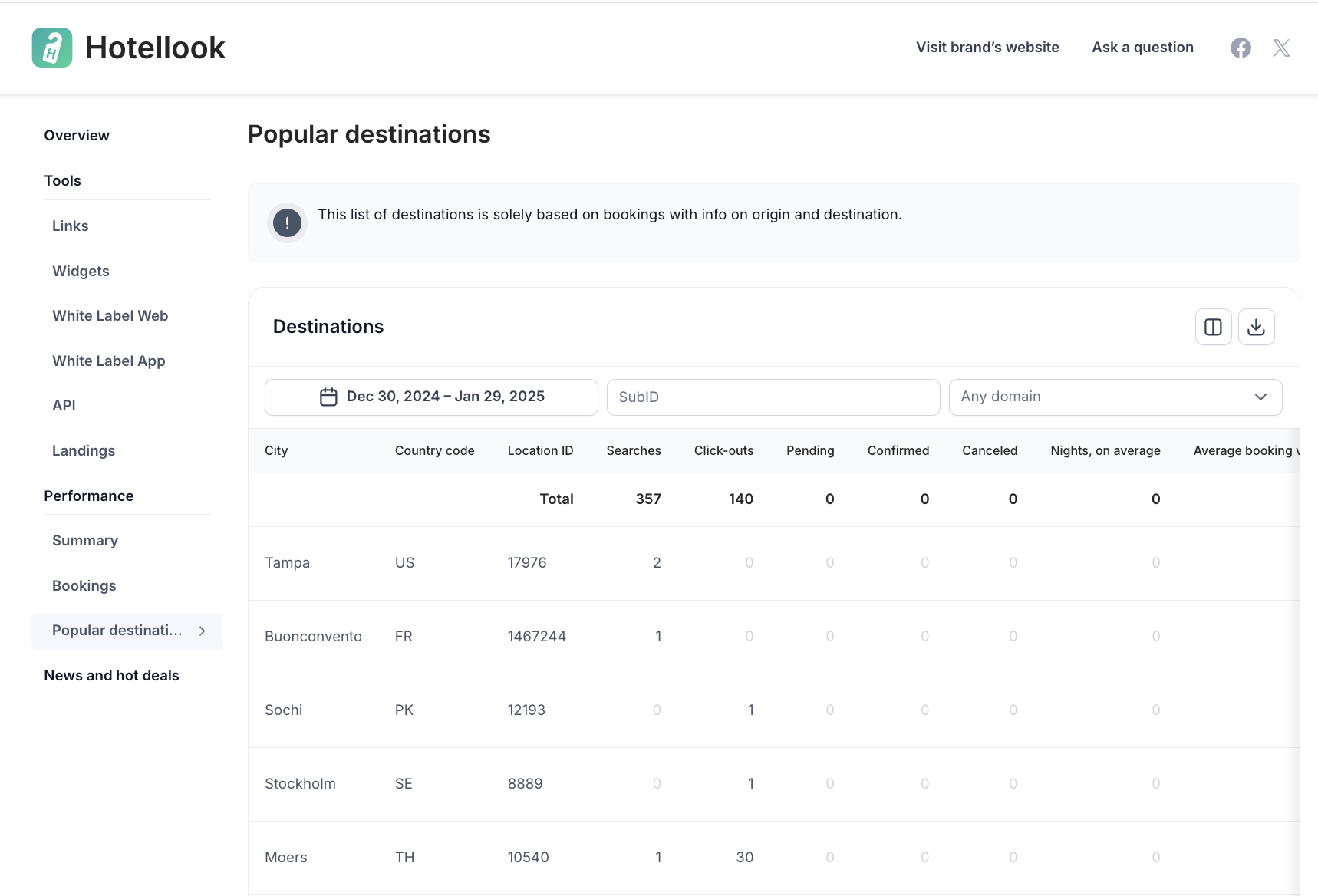Click total searches value 357

(x=648, y=499)
